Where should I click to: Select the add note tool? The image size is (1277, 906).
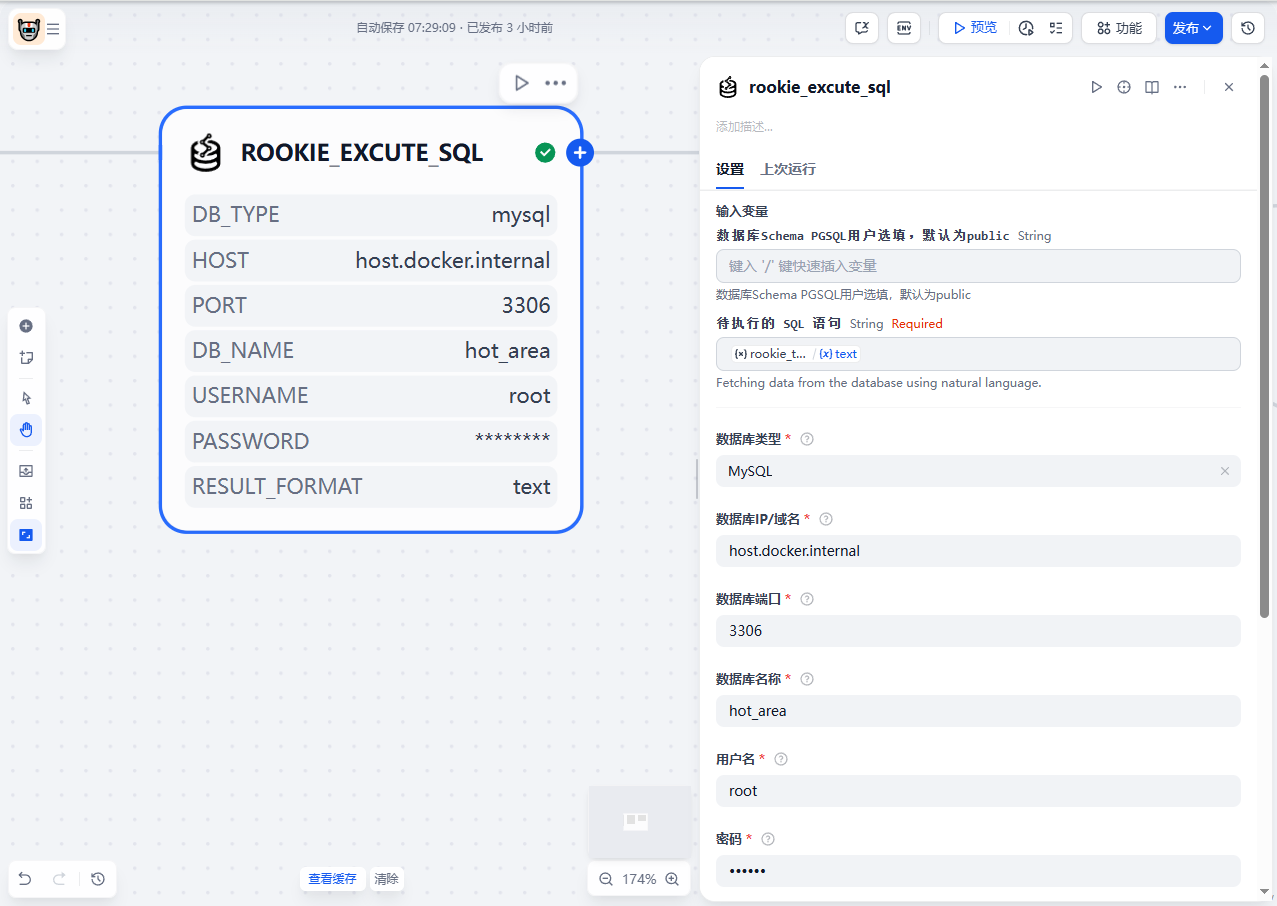pyautogui.click(x=26, y=357)
